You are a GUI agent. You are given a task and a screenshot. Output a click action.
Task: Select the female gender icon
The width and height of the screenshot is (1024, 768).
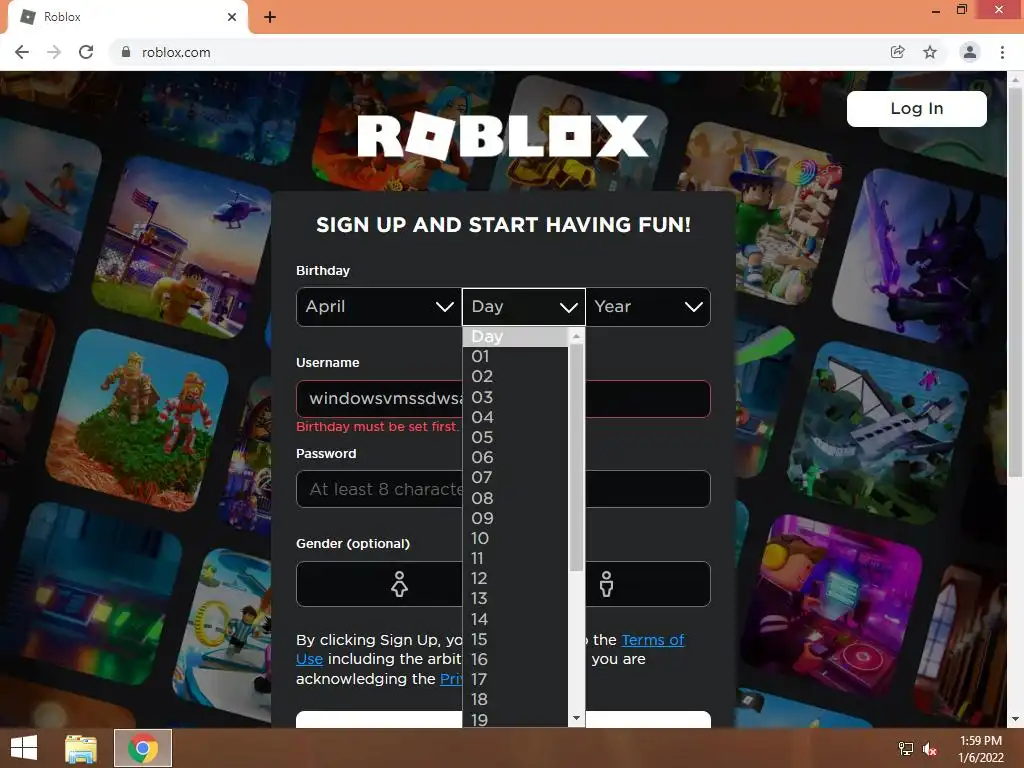pos(399,584)
